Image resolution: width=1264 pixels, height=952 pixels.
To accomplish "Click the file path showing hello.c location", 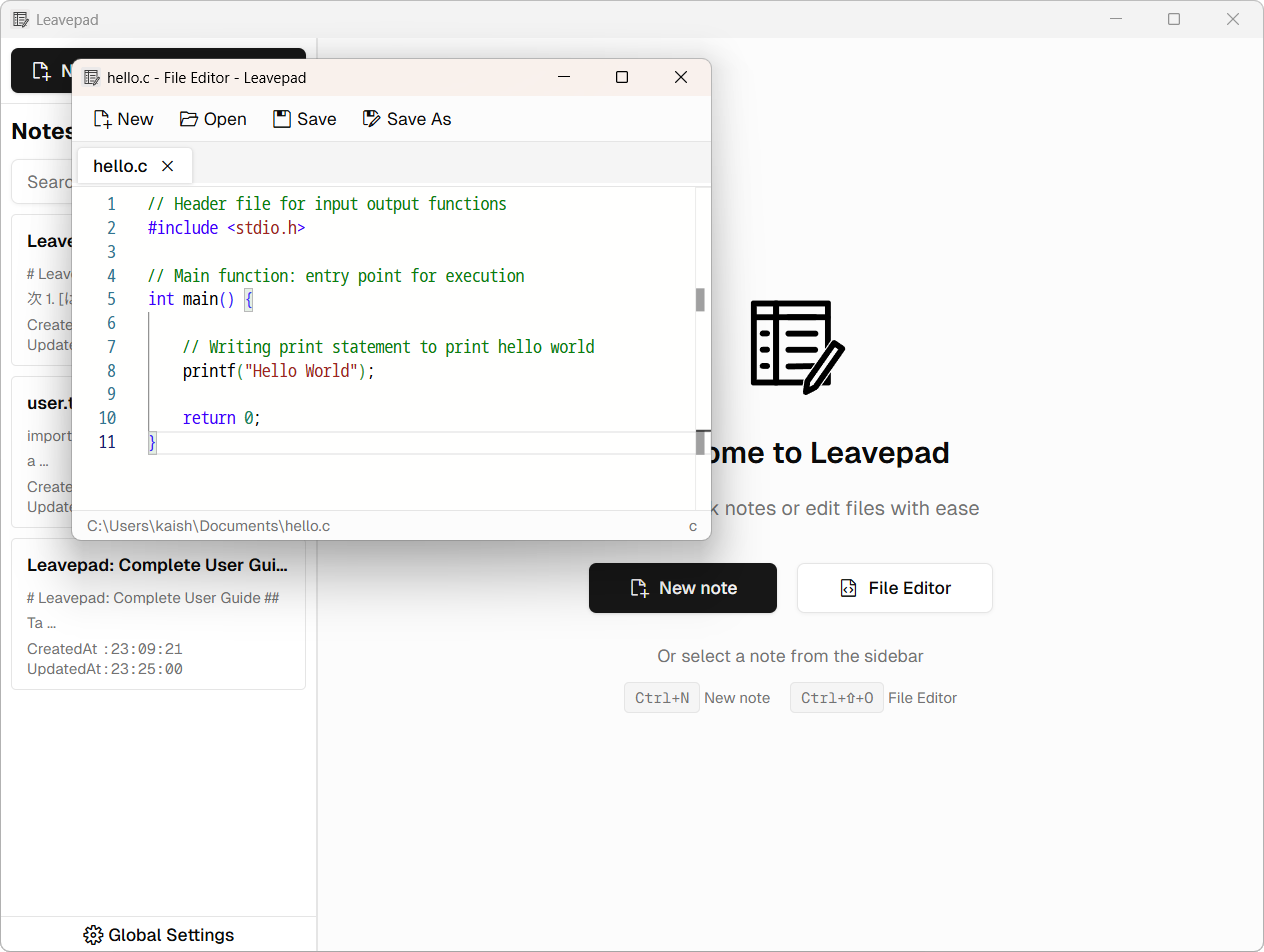I will coord(208,526).
